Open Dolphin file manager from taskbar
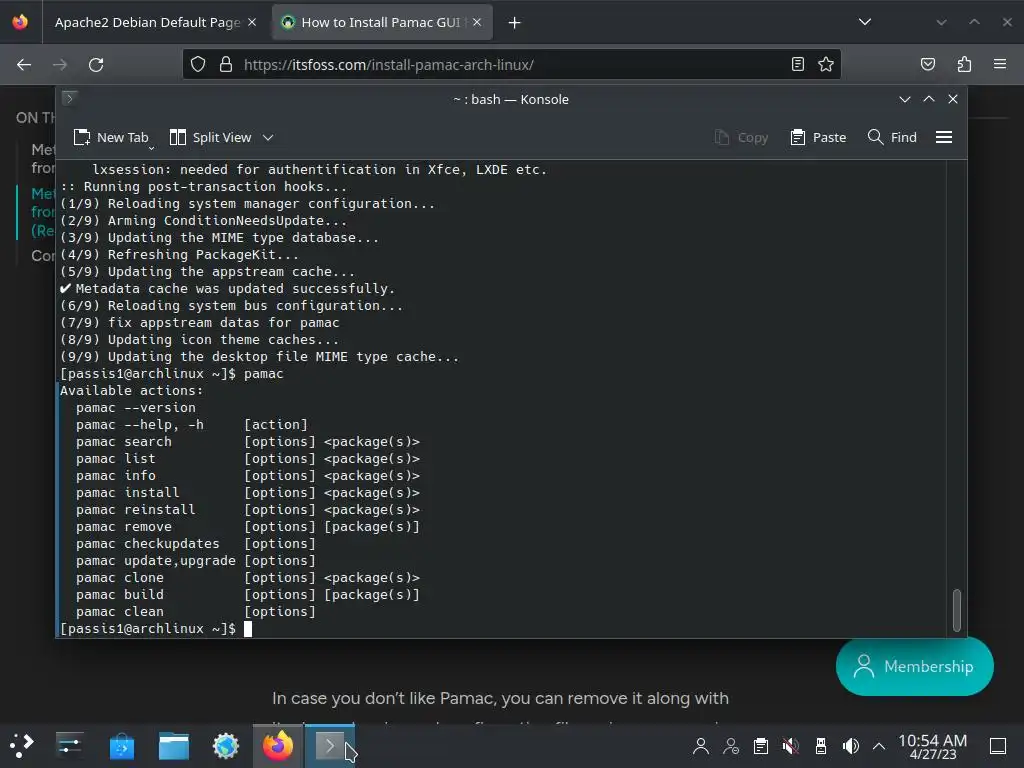1024x768 pixels. (174, 745)
